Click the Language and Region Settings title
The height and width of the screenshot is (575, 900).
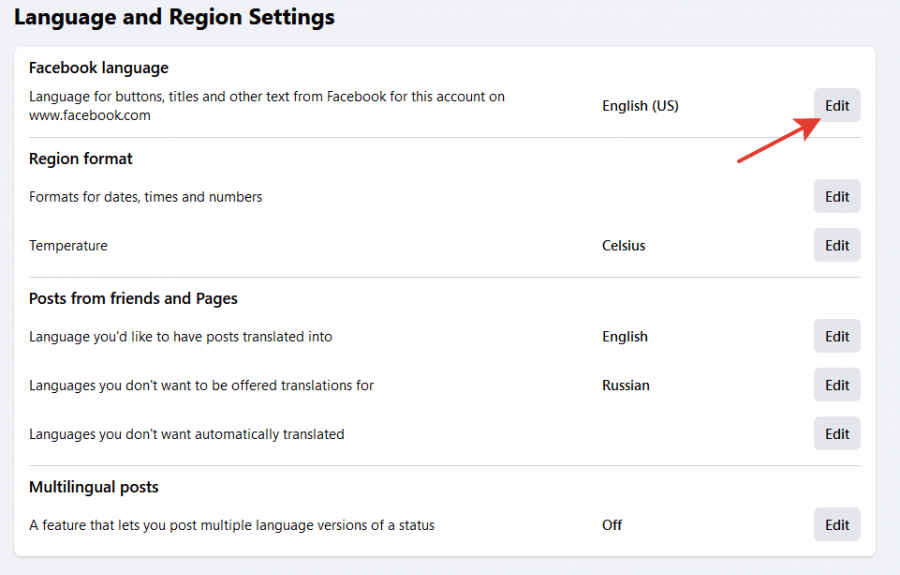(x=174, y=17)
